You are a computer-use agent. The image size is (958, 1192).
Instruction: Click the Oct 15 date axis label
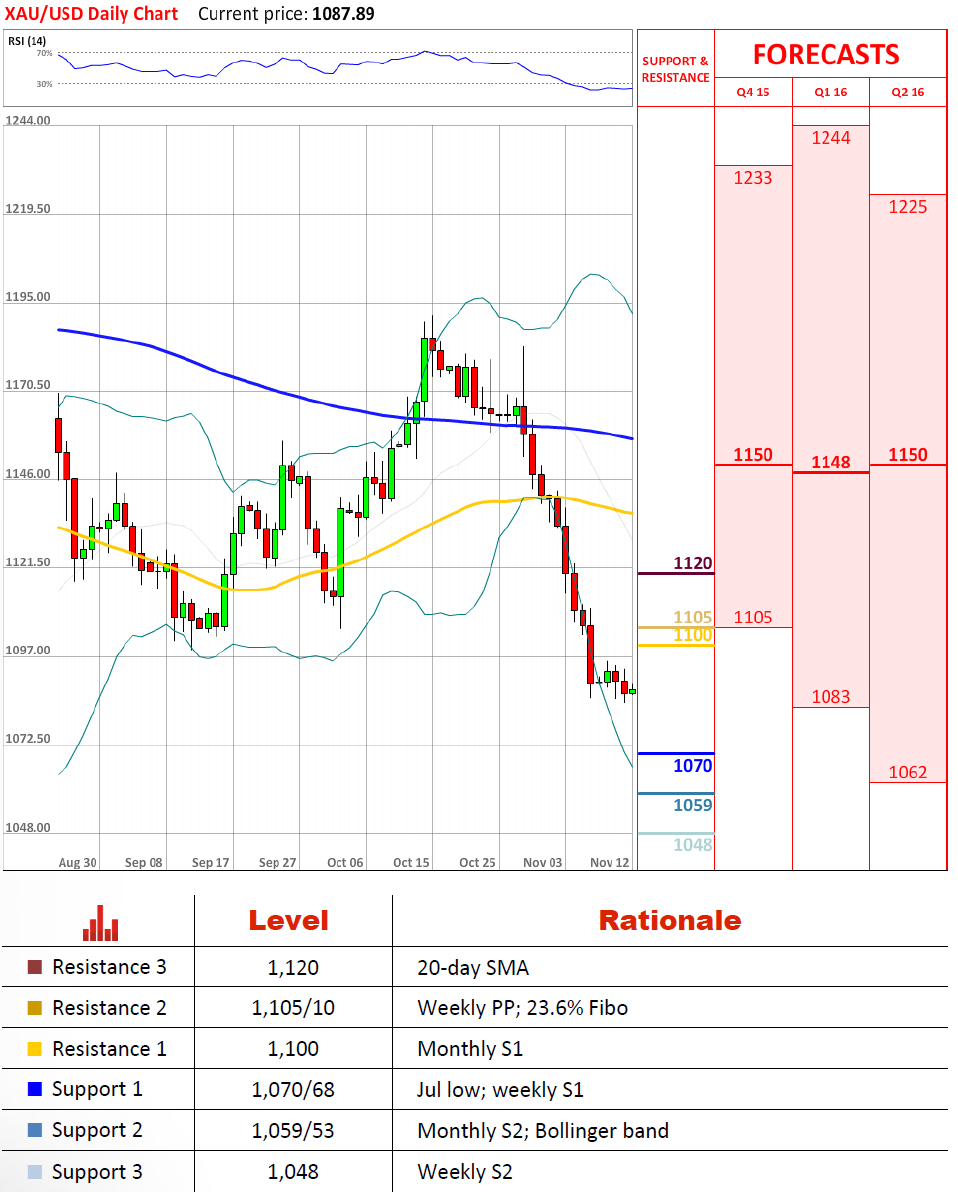coord(411,863)
